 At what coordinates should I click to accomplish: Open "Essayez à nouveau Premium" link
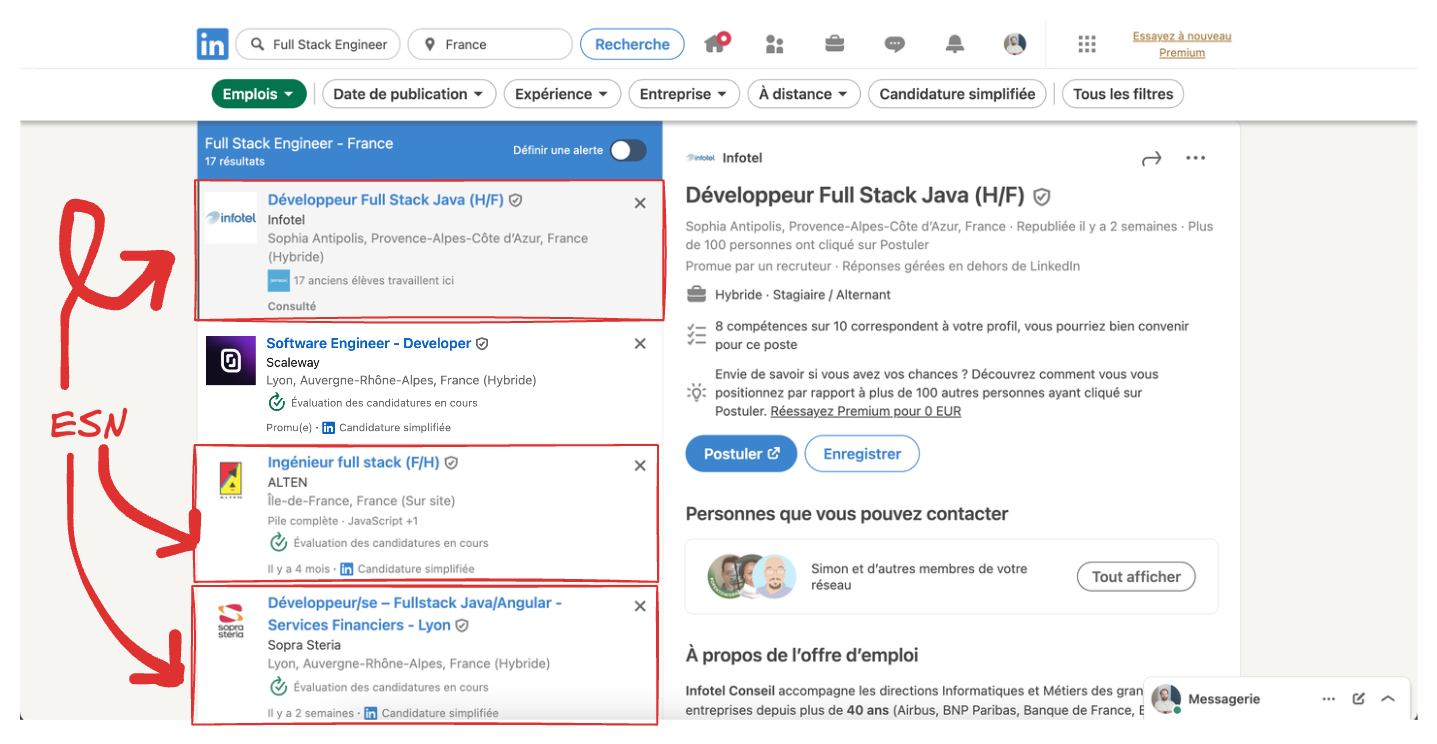tap(1182, 44)
